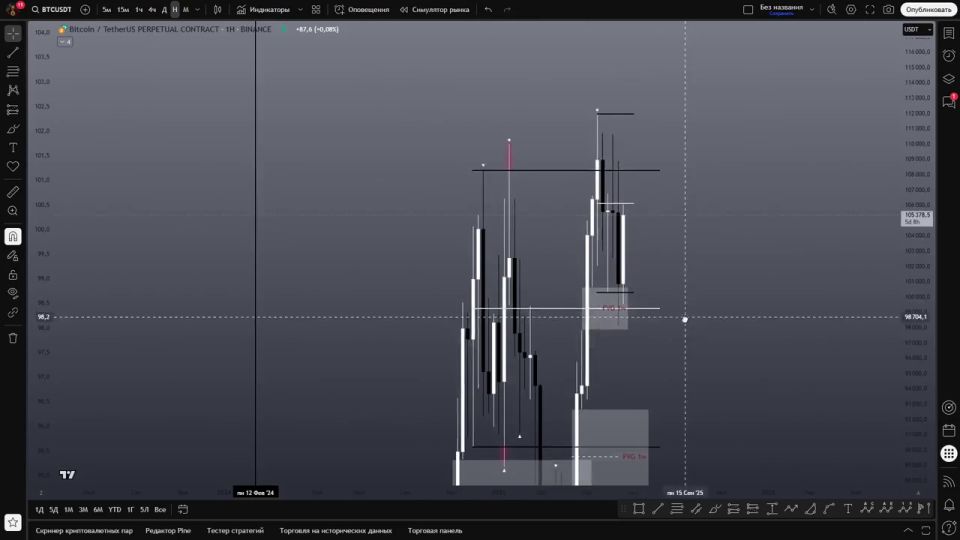Open Скринер криптовалютных пар tab

point(84,531)
